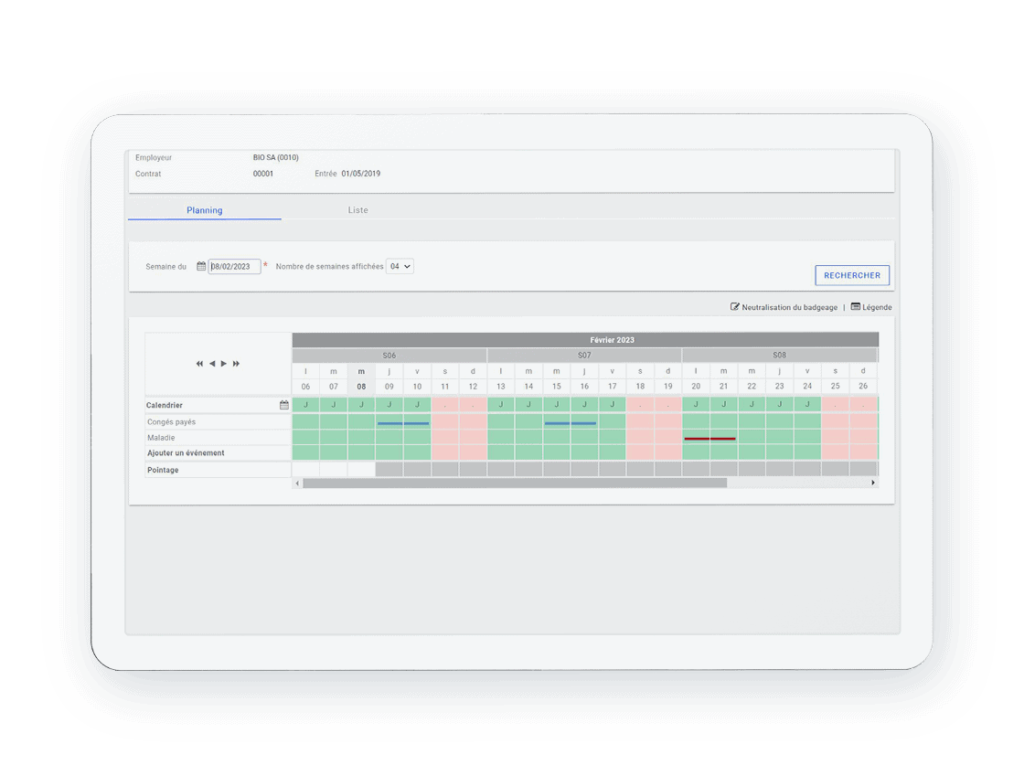Select the blue Congés payés bar in week S06

[x=403, y=423]
